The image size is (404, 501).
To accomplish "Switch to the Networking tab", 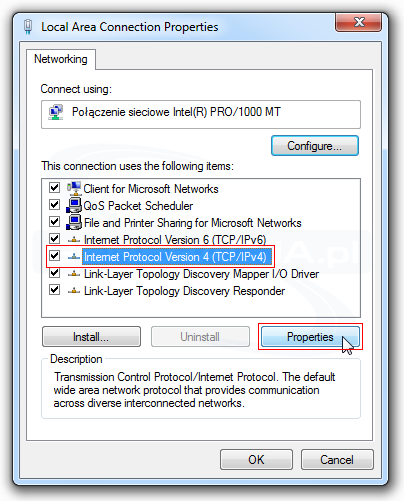I will tap(61, 59).
